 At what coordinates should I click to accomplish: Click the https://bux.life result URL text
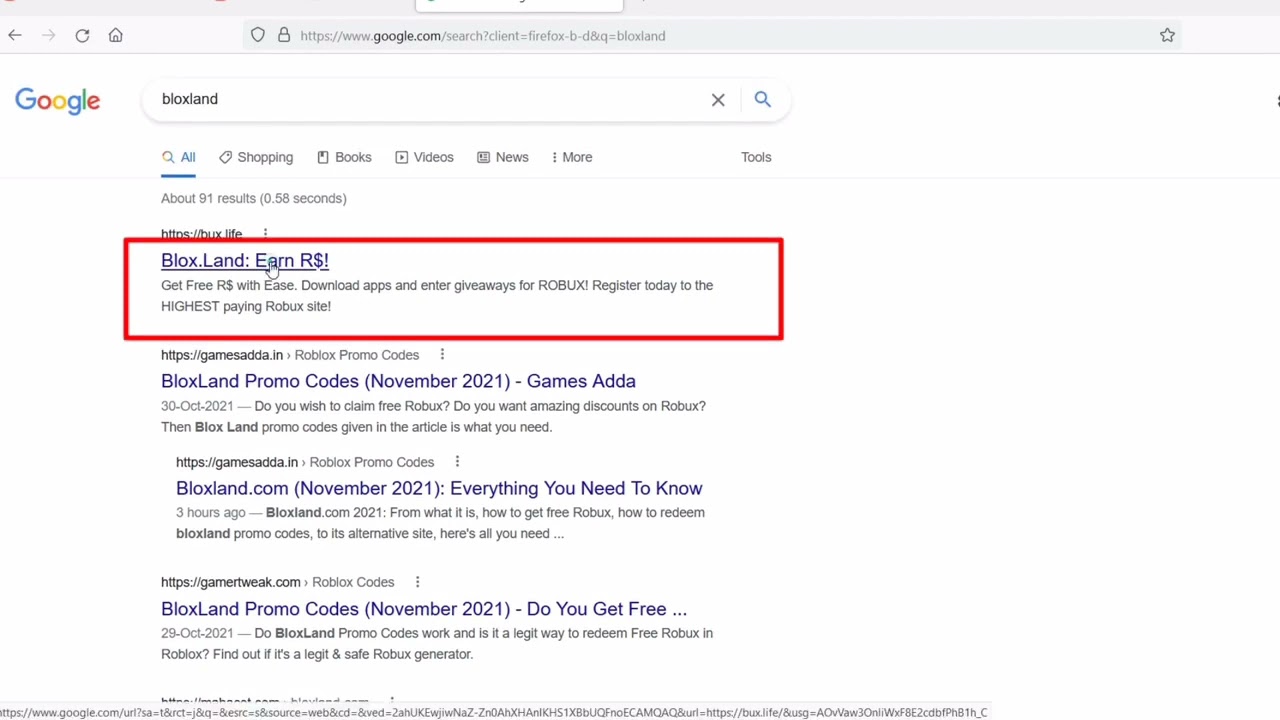tap(201, 234)
